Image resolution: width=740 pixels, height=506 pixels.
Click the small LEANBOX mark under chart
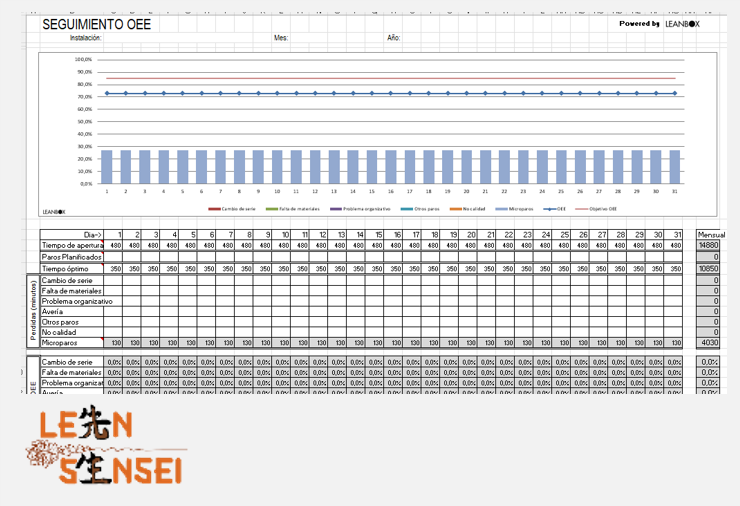(x=54, y=211)
